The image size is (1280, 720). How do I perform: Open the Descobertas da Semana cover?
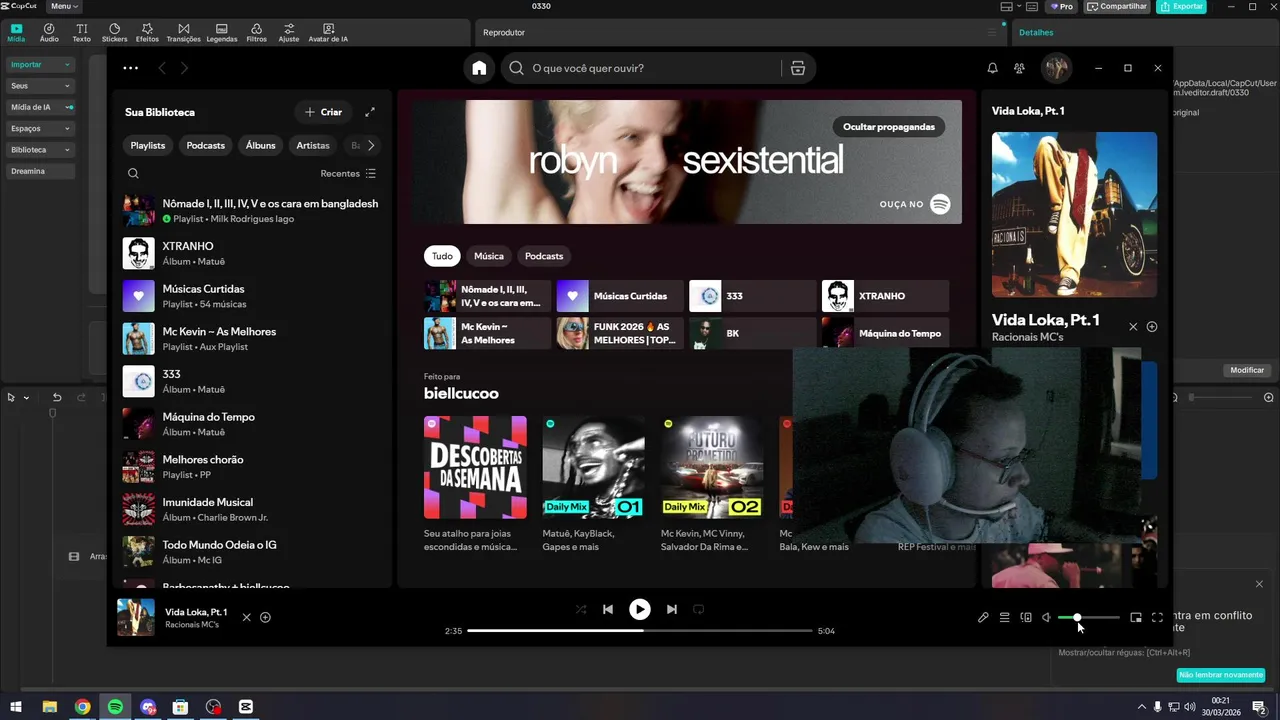475,468
